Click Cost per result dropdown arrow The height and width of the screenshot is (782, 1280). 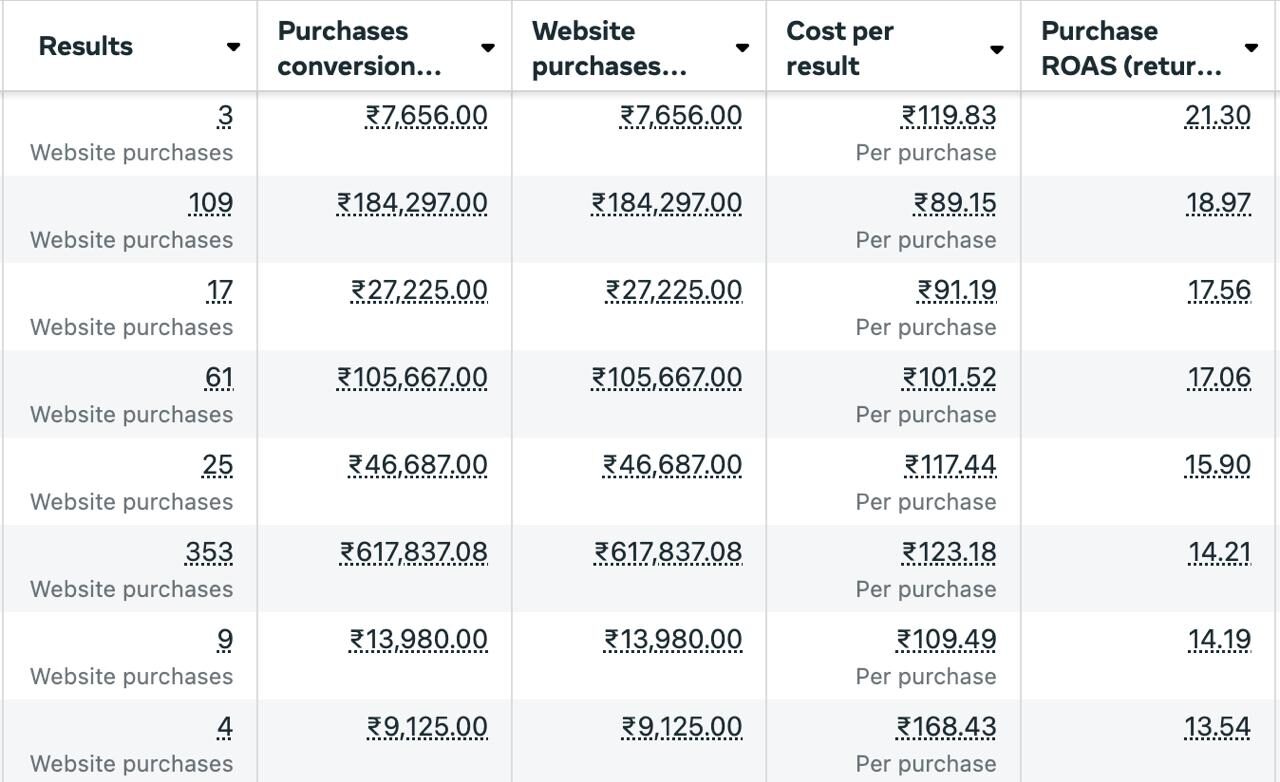[x=996, y=49]
